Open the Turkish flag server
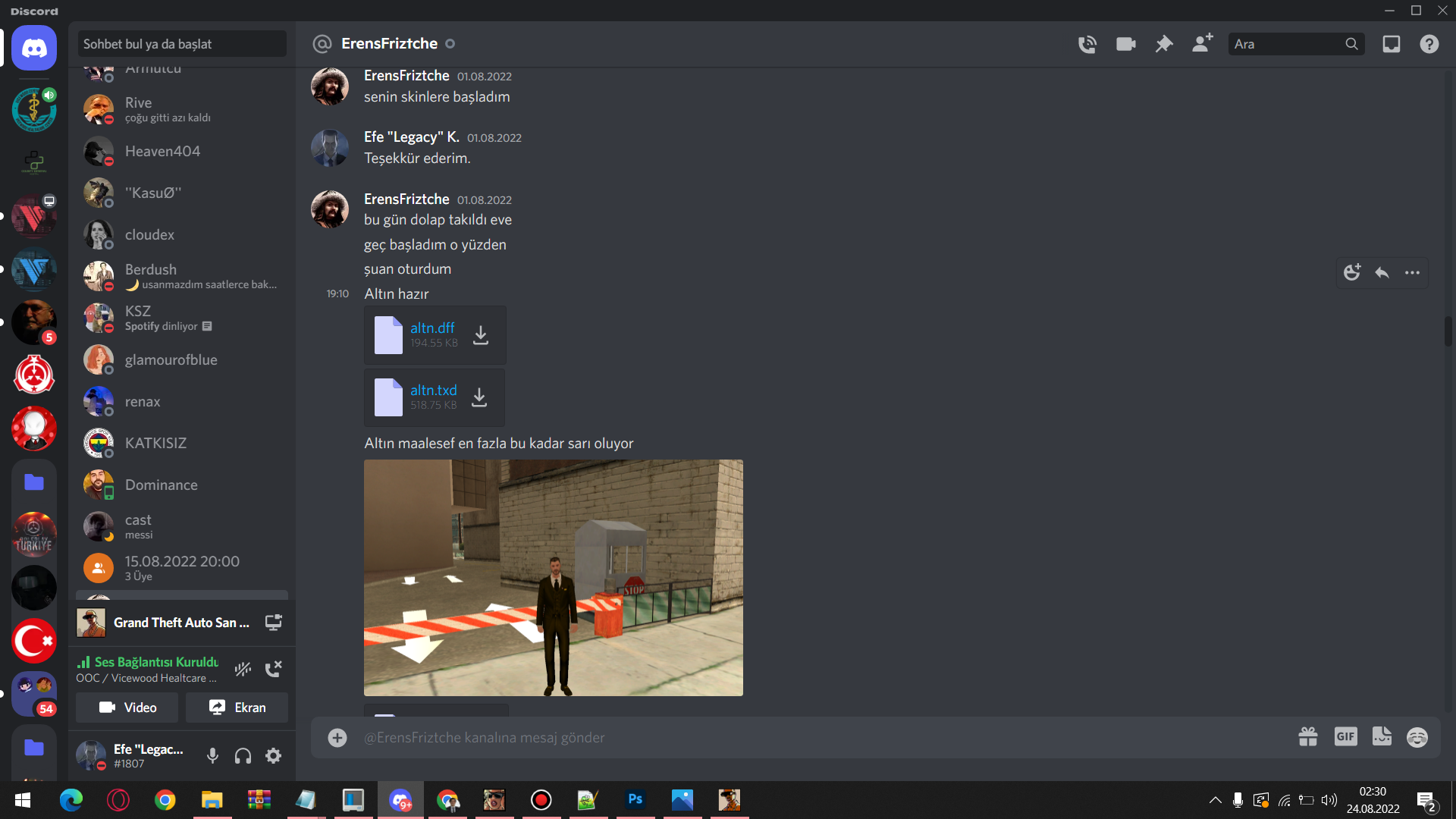Image resolution: width=1456 pixels, height=819 pixels. pyautogui.click(x=34, y=641)
